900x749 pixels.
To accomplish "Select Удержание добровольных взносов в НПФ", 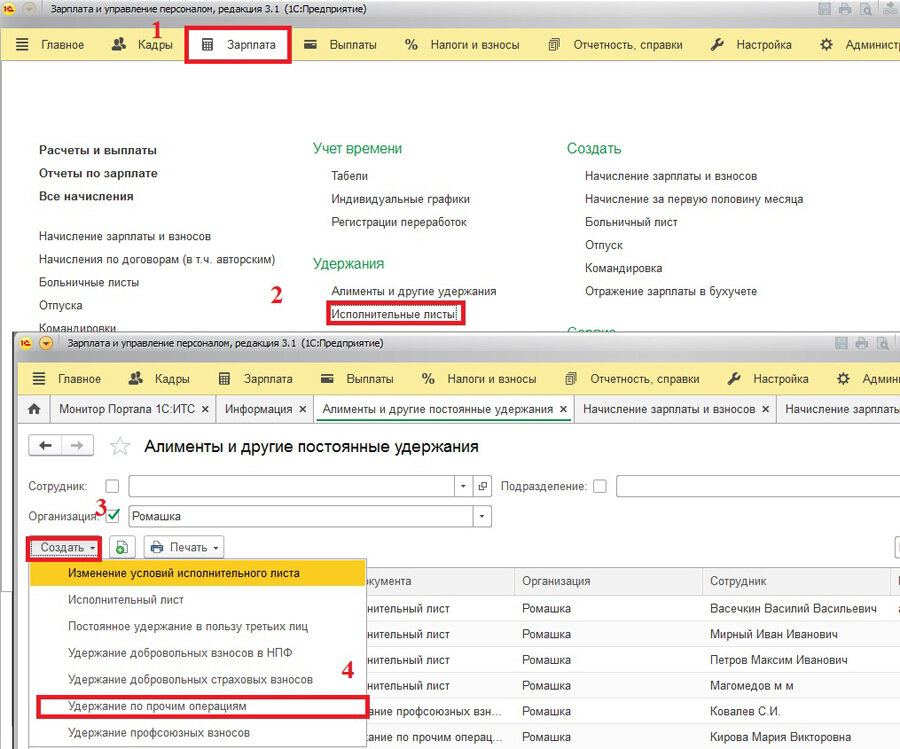I will tap(197, 653).
